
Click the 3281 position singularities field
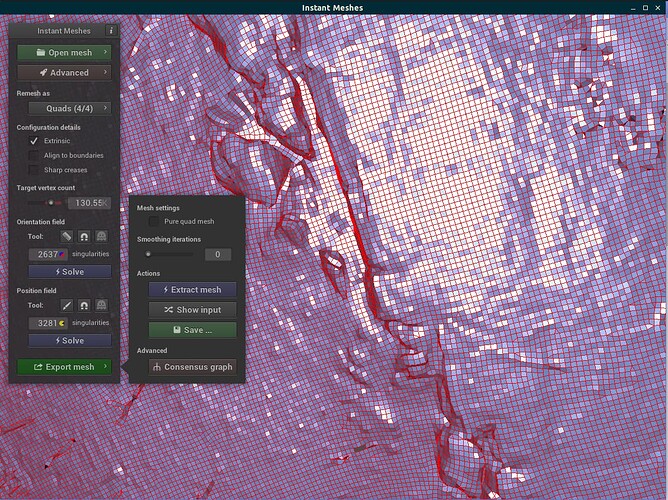coord(48,323)
